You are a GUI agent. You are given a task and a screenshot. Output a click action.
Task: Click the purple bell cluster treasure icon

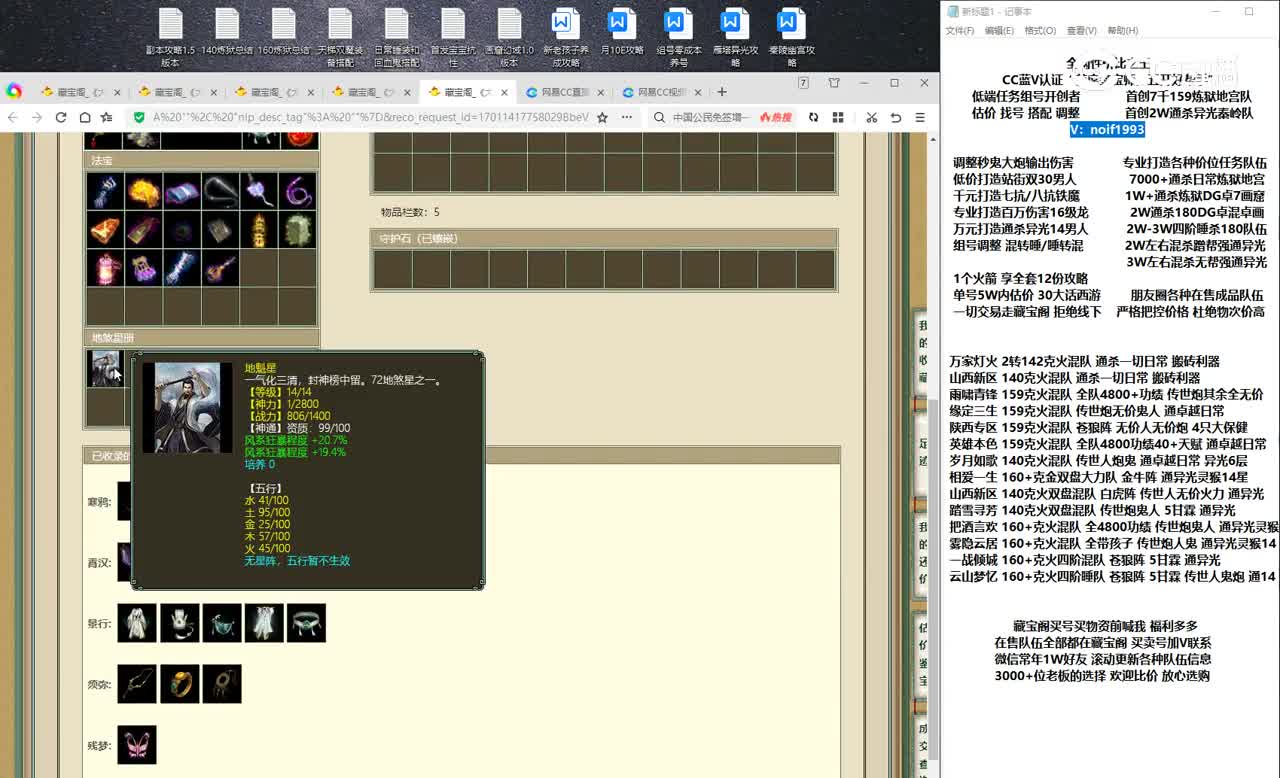click(x=144, y=268)
